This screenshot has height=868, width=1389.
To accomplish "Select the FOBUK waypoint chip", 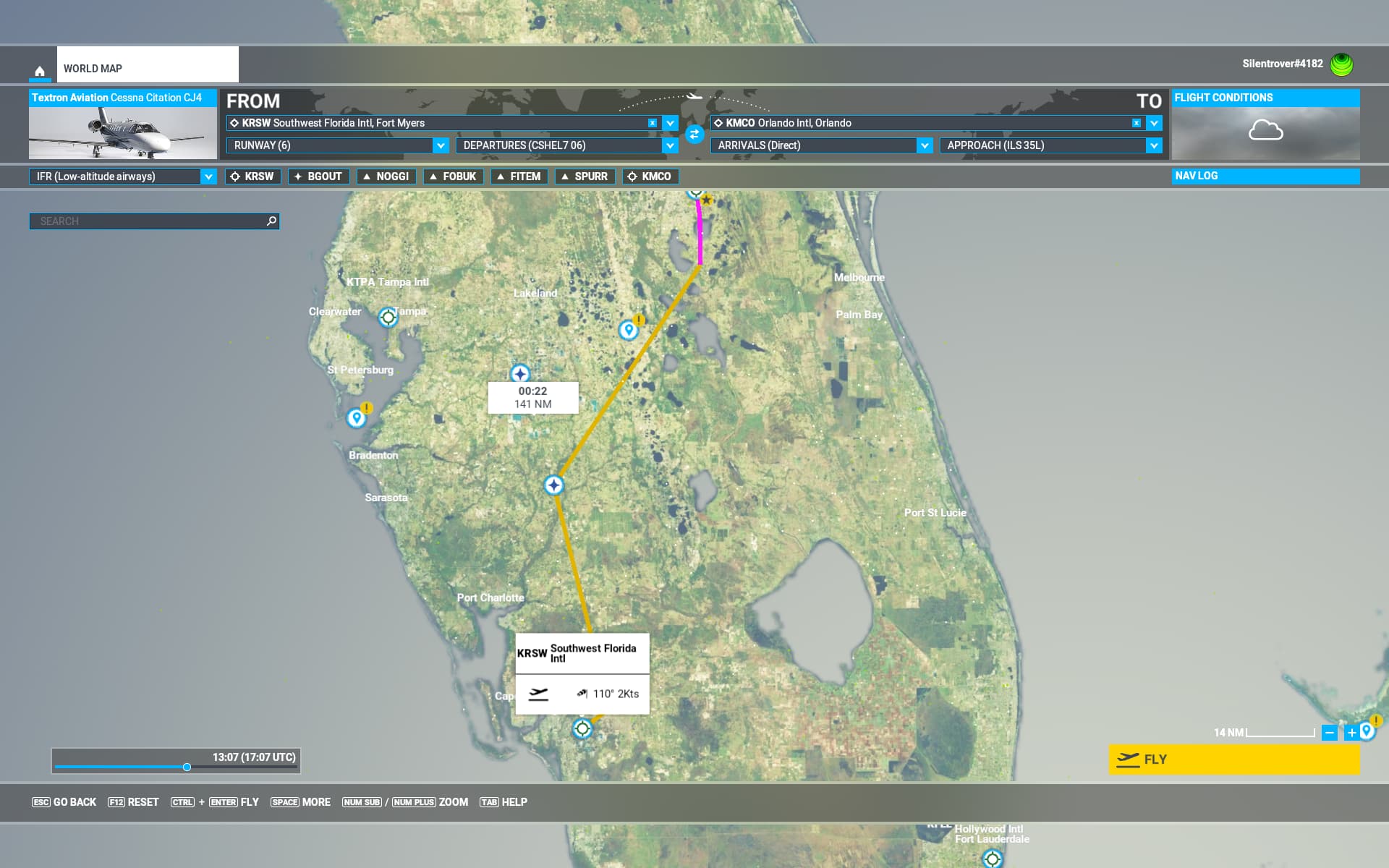I will click(453, 176).
